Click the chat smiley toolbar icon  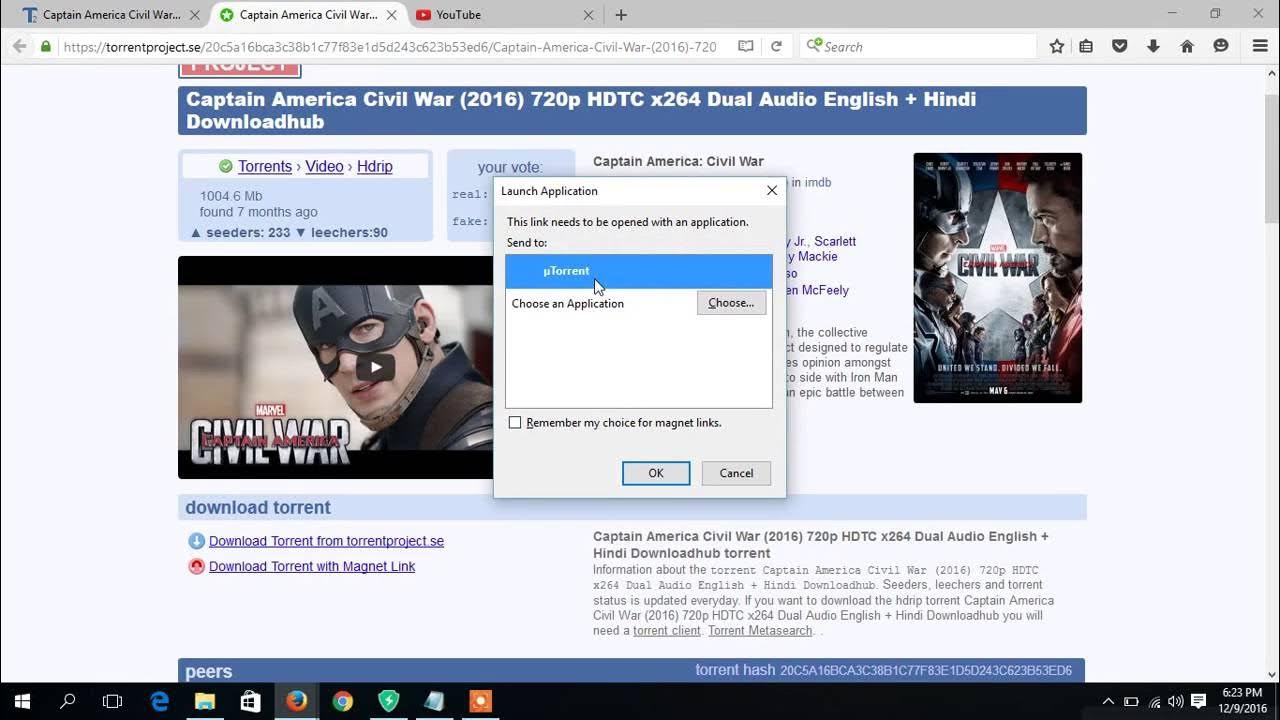pos(1221,46)
